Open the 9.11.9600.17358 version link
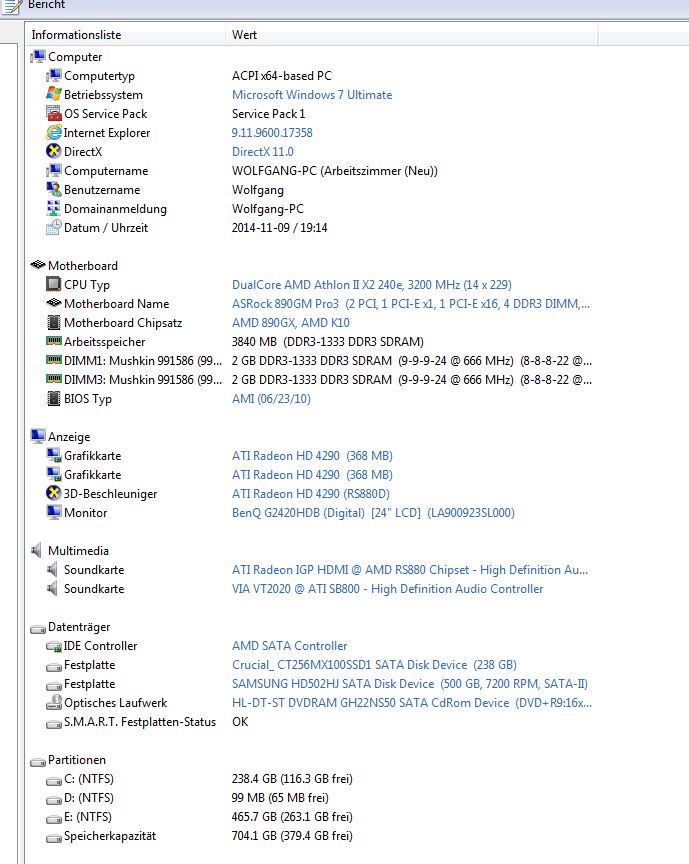This screenshot has width=689, height=864. (272, 133)
